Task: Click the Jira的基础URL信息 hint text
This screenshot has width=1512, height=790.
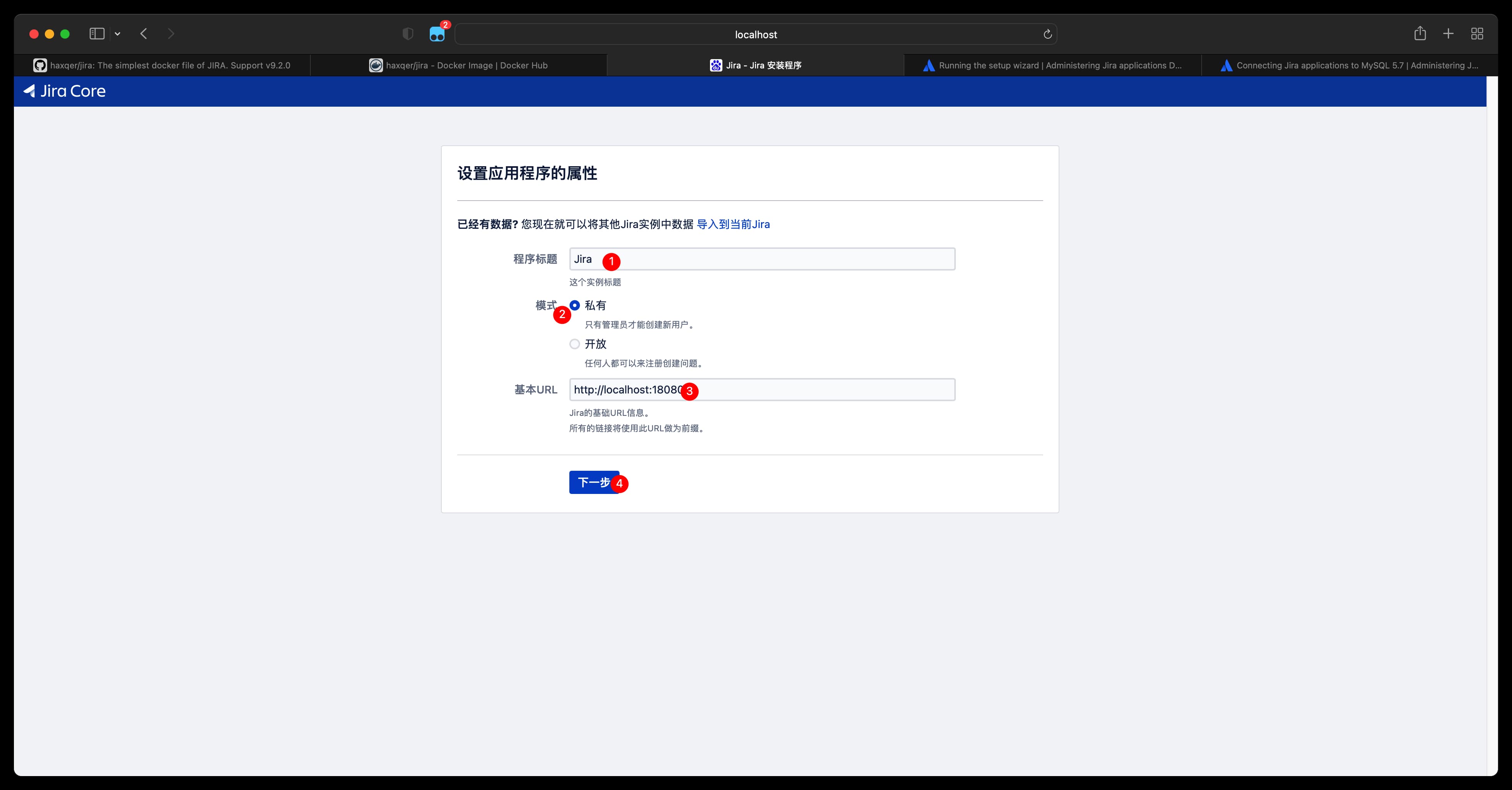Action: [x=610, y=413]
